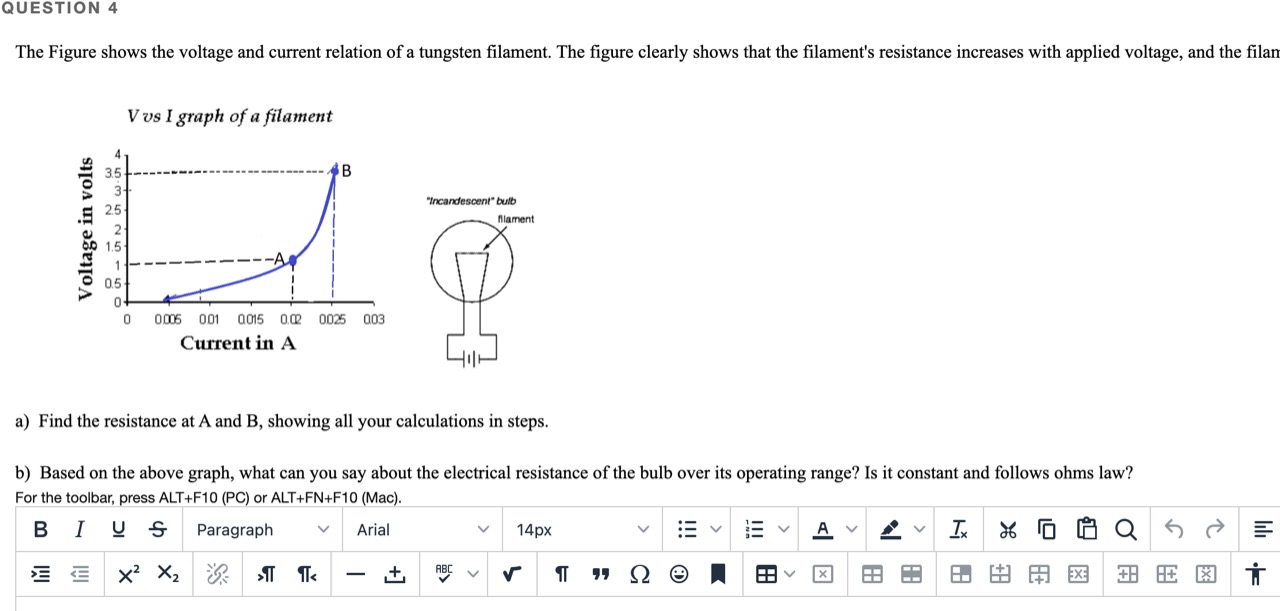1280x611 pixels.
Task: Decrease indent of paragraph
Action: click(x=80, y=574)
